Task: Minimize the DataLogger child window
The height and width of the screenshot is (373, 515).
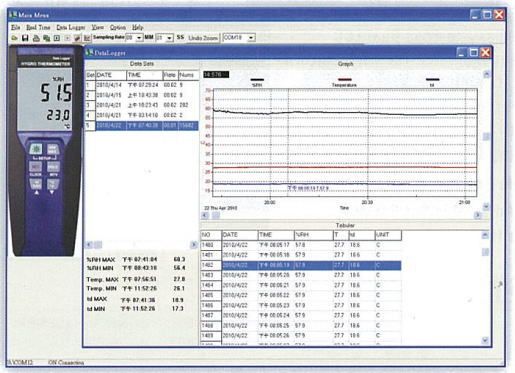Action: pos(462,52)
